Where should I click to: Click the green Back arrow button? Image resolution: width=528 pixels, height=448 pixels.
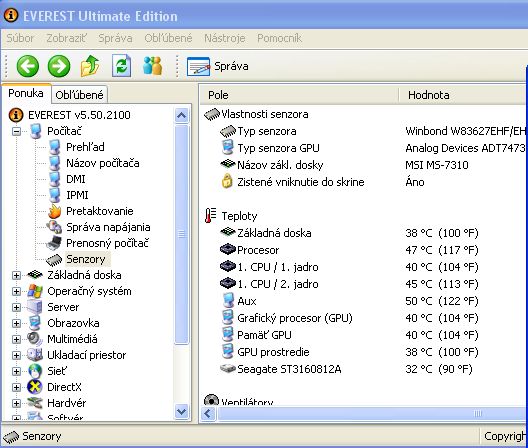[x=28, y=66]
